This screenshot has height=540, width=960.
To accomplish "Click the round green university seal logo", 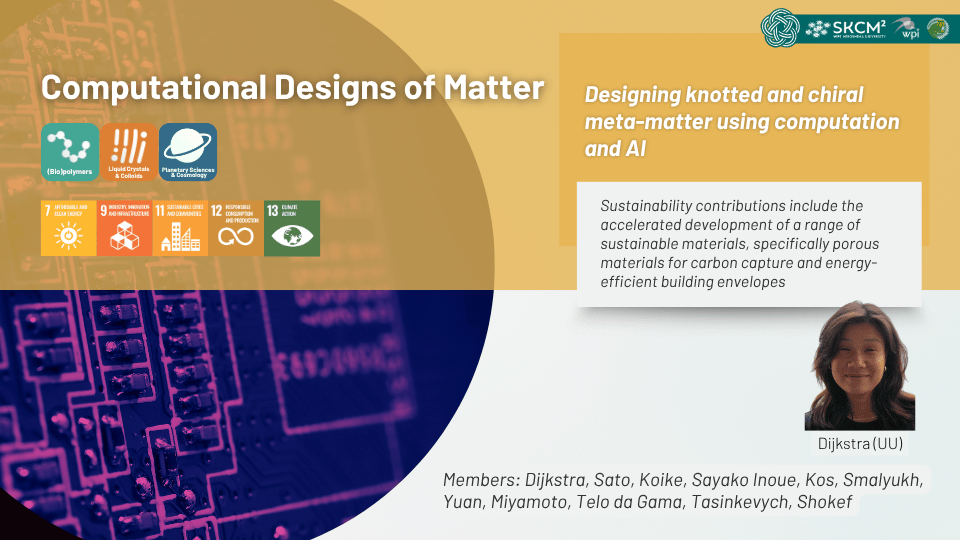I will pos(938,28).
